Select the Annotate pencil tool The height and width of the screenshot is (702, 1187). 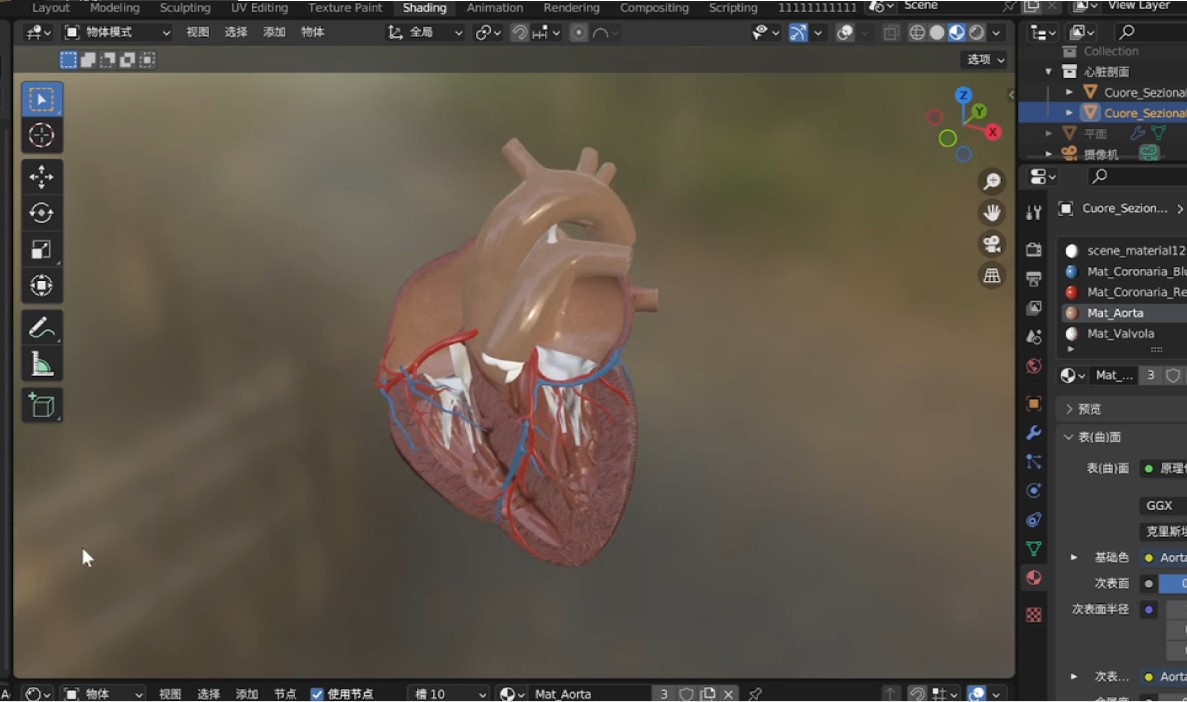coord(42,327)
